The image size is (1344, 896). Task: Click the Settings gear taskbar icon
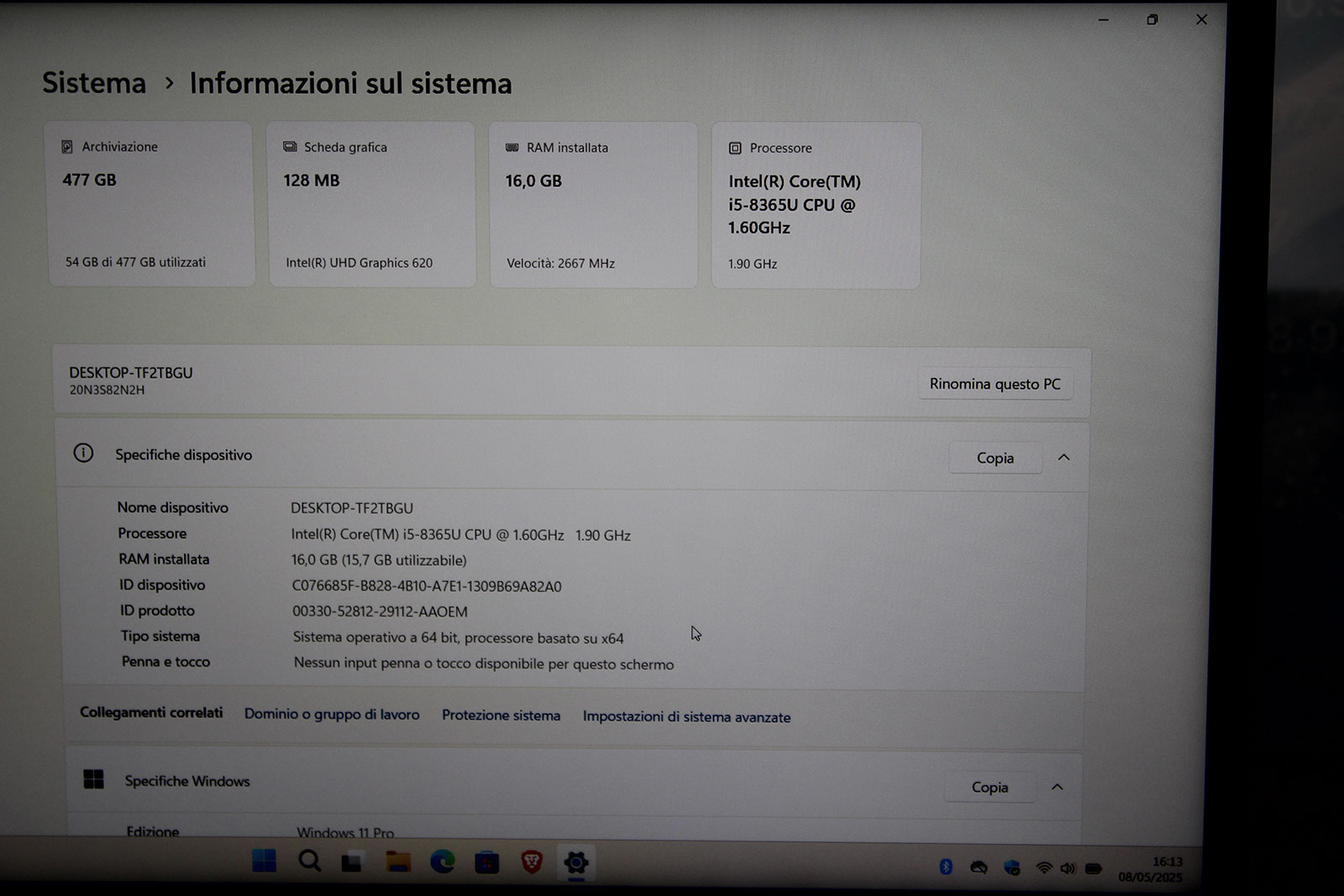(576, 862)
